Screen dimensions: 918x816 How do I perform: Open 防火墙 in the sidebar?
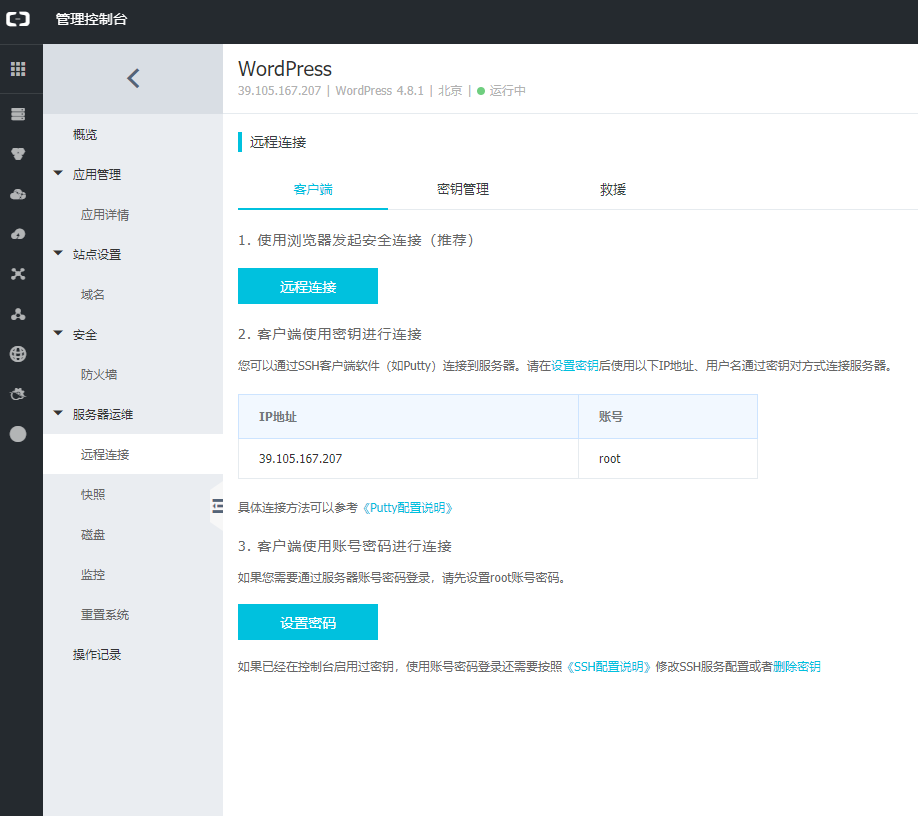tap(99, 375)
